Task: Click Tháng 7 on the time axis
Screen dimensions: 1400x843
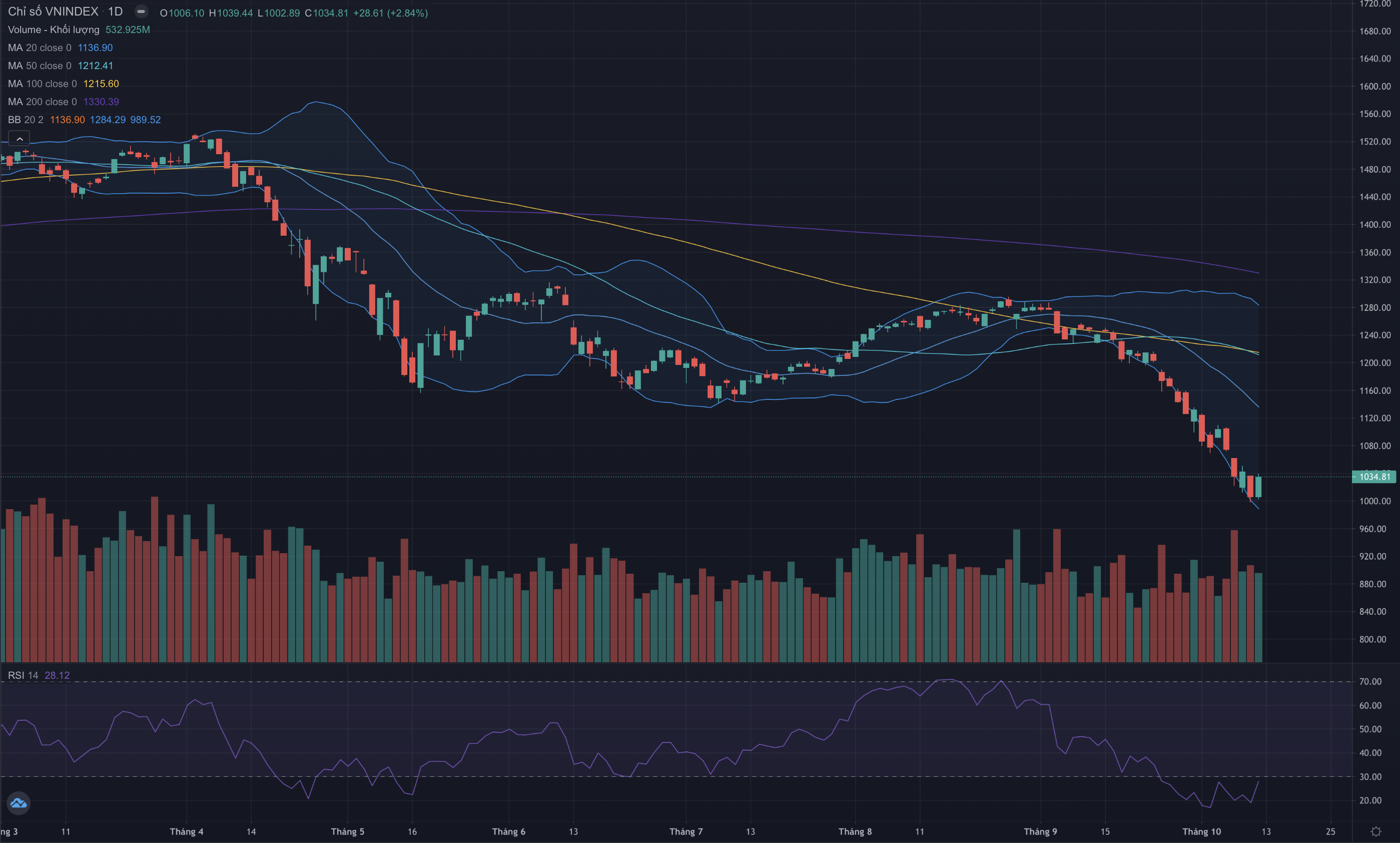Action: tap(686, 831)
